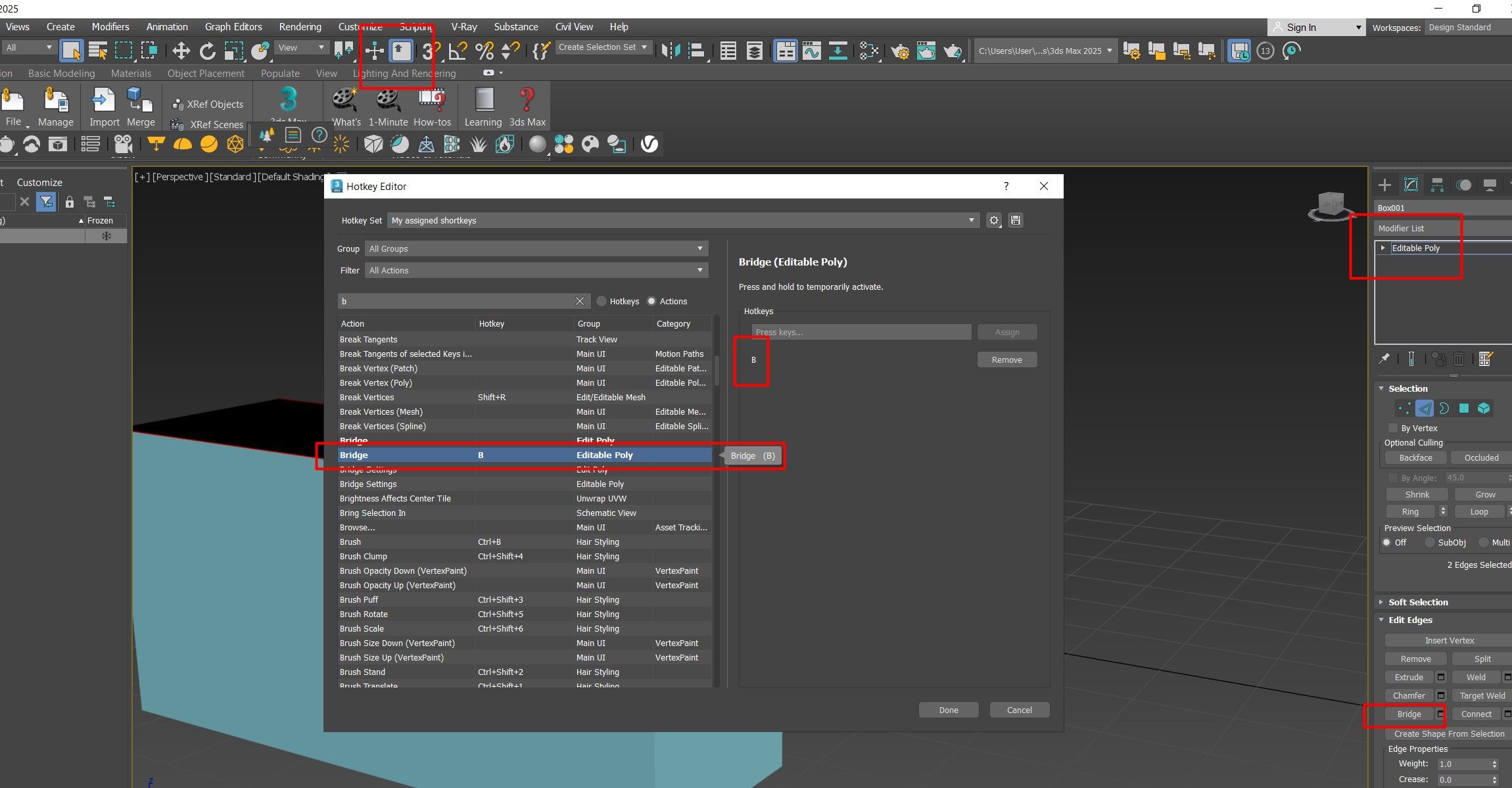The height and width of the screenshot is (788, 1512).
Task: Open Select by Name tool
Action: click(x=97, y=51)
